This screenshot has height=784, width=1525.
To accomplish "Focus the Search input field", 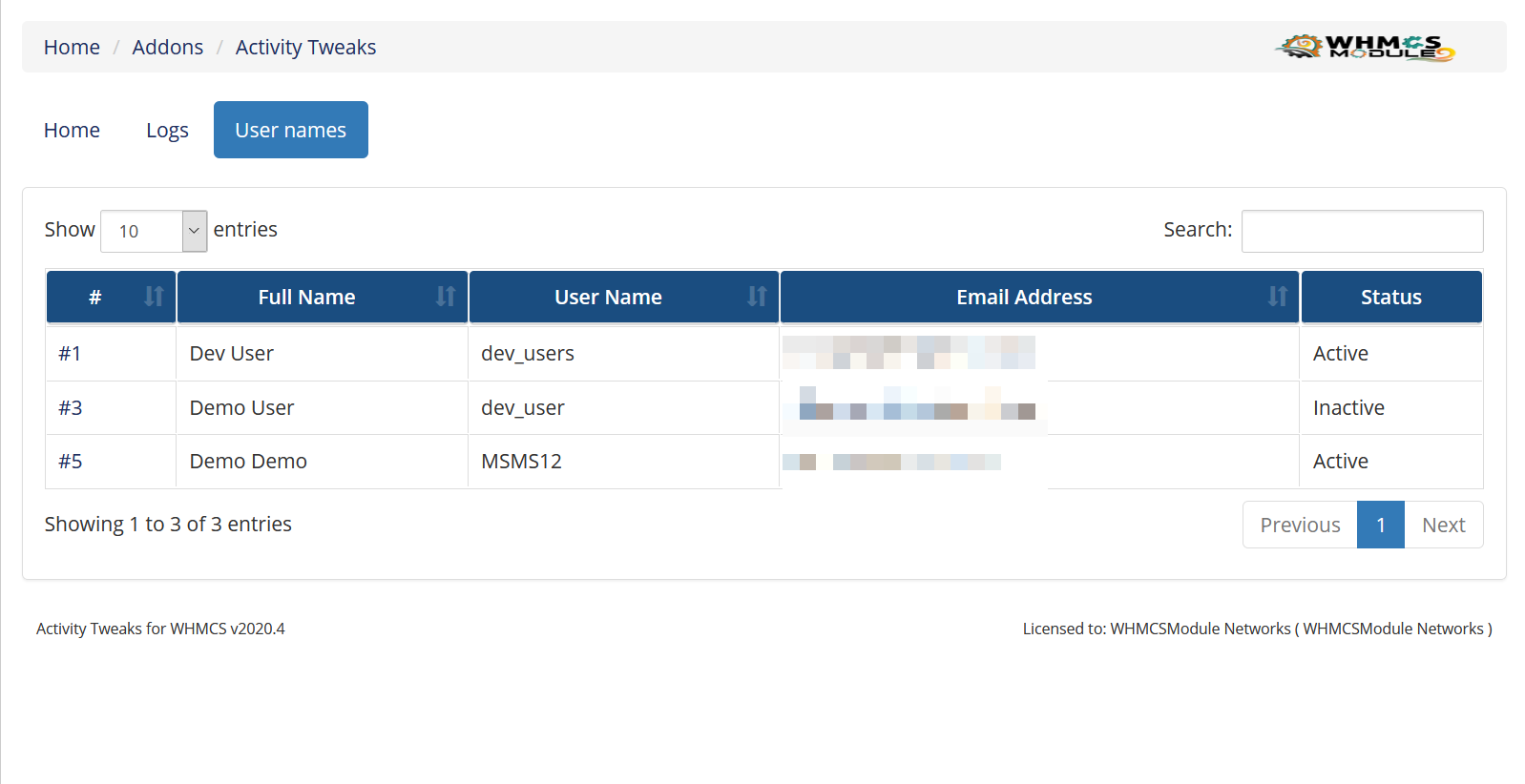I will coord(1362,231).
